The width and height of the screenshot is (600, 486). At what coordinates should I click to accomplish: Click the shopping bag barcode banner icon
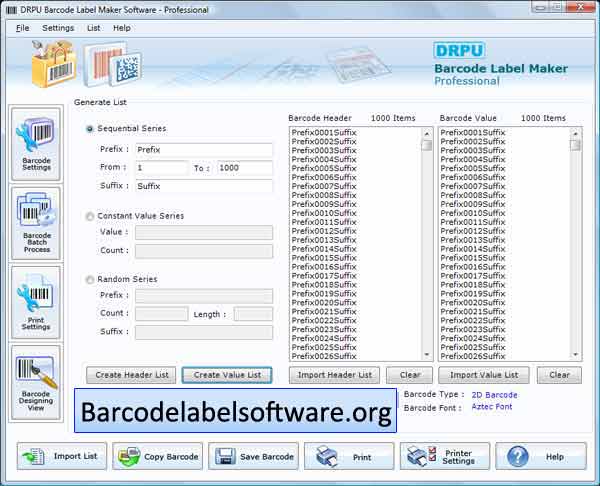[53, 64]
